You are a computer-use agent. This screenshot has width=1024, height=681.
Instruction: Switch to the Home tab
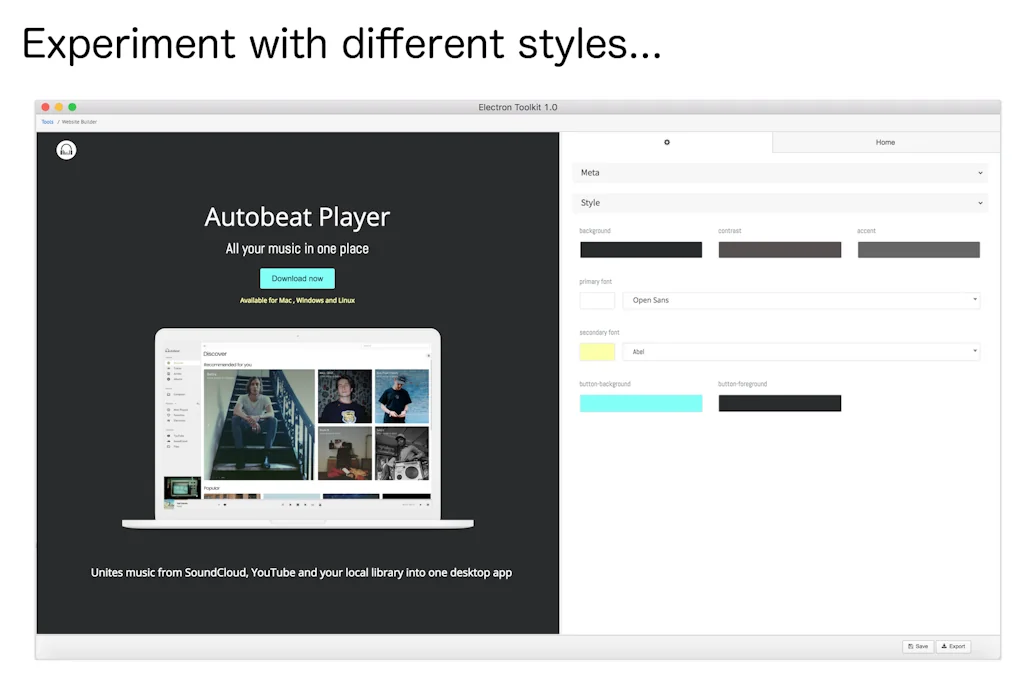coord(885,142)
